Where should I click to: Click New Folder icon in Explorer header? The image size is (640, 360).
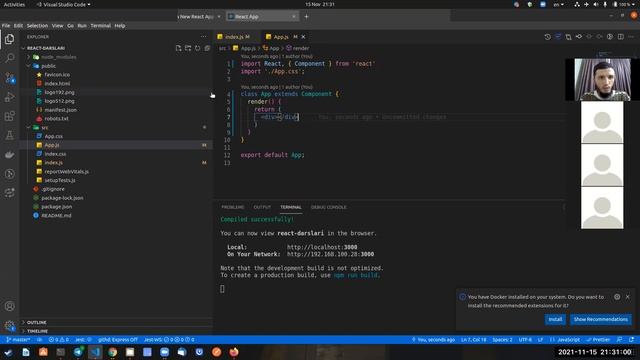click(x=188, y=48)
